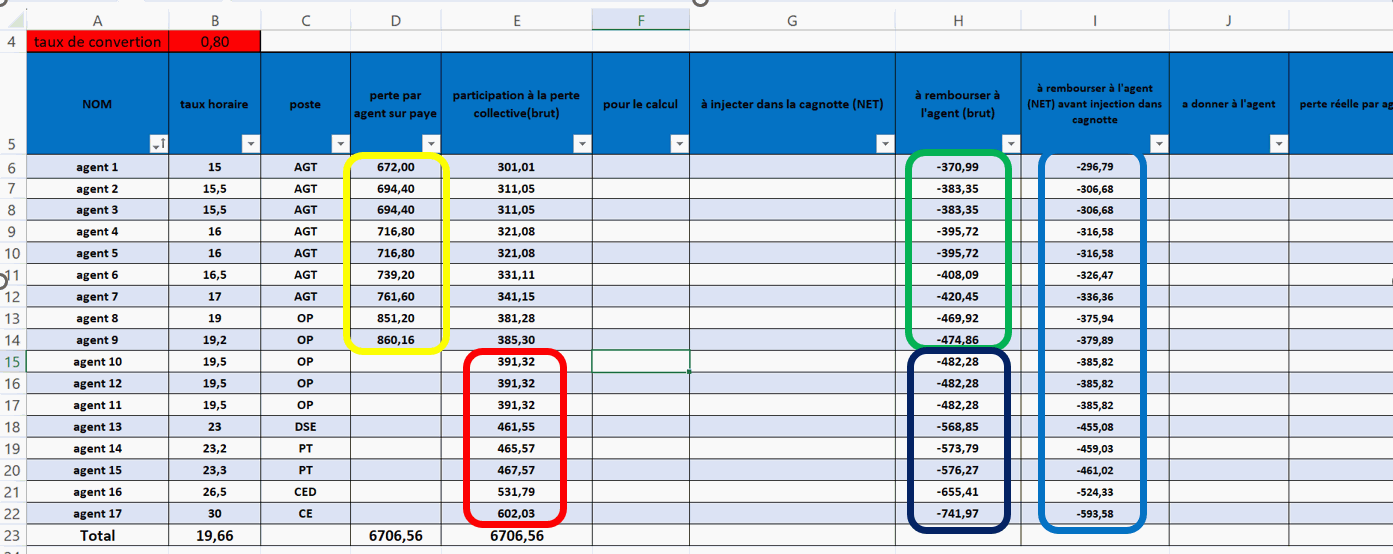Click row 15 header number
Screen dimensions: 1393x554
coord(12,361)
